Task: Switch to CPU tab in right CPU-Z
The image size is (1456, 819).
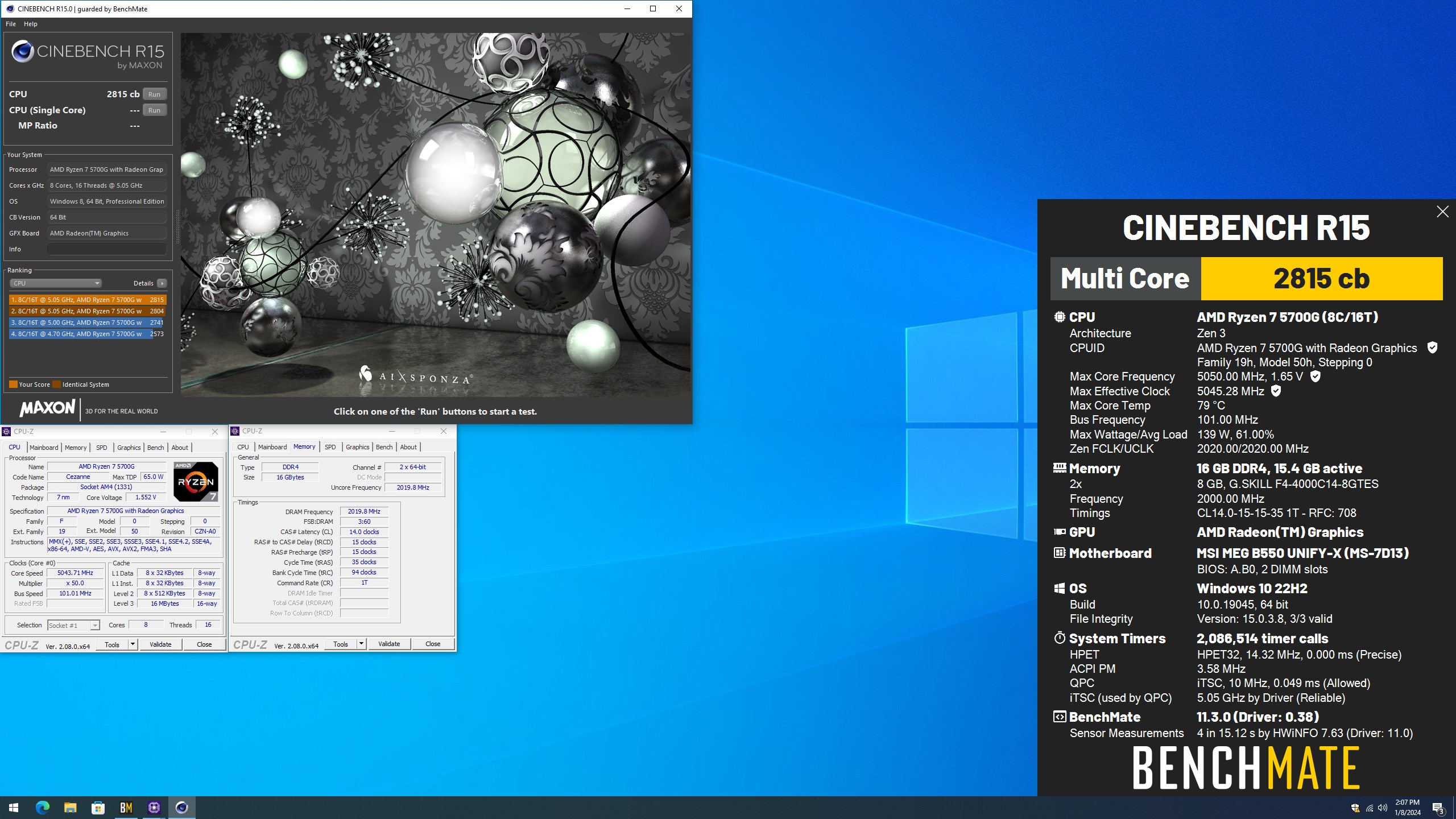Action: click(x=243, y=447)
